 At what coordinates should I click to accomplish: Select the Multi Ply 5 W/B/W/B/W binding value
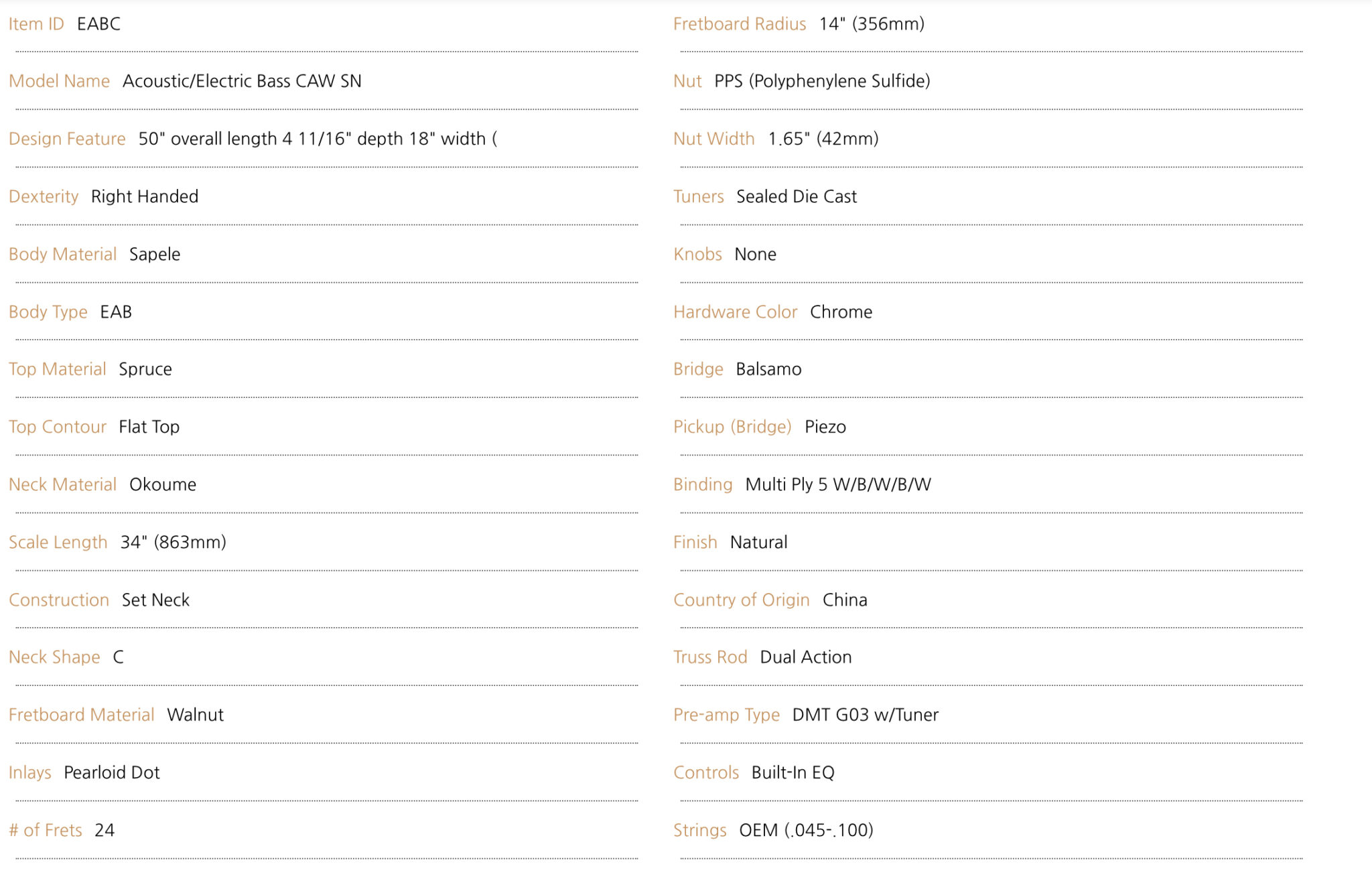pos(838,484)
